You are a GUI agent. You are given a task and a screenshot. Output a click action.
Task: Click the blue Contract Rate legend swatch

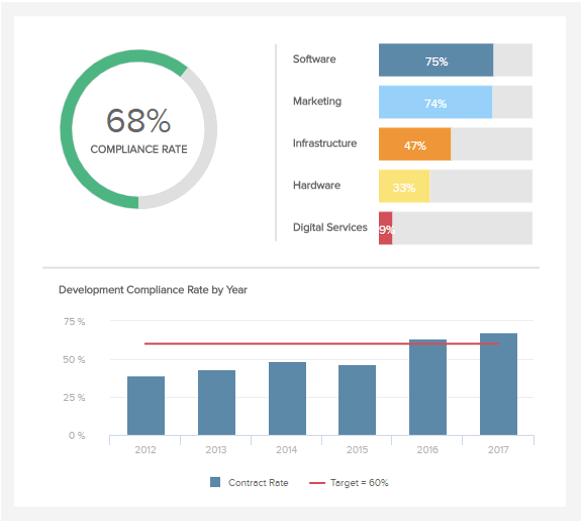tap(215, 482)
